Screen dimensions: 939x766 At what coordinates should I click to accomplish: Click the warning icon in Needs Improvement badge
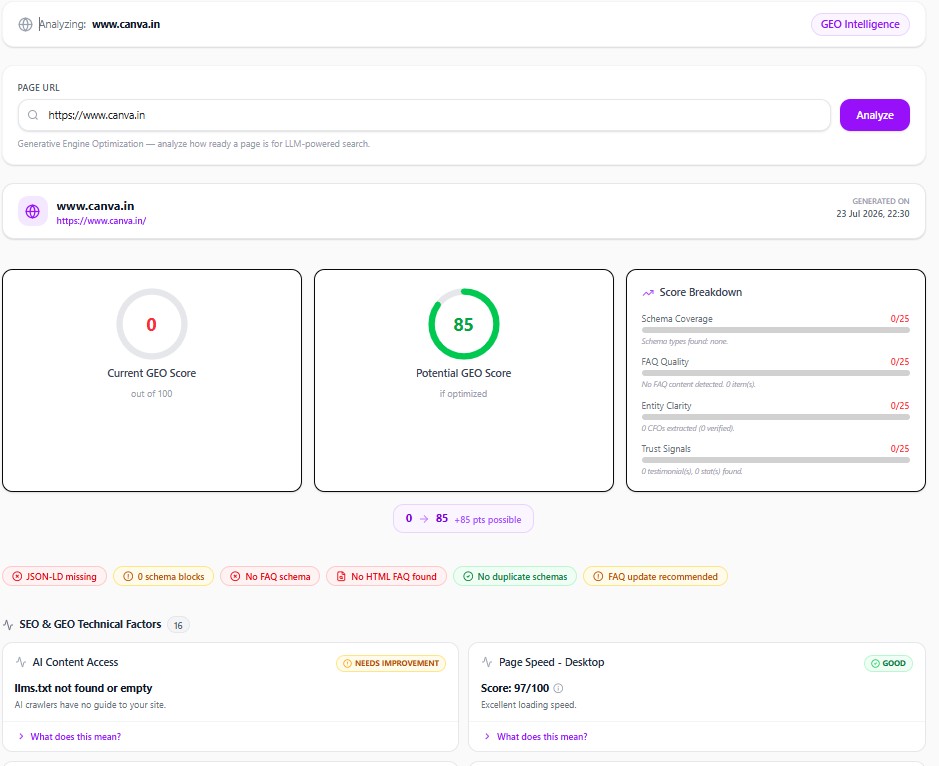pos(347,664)
